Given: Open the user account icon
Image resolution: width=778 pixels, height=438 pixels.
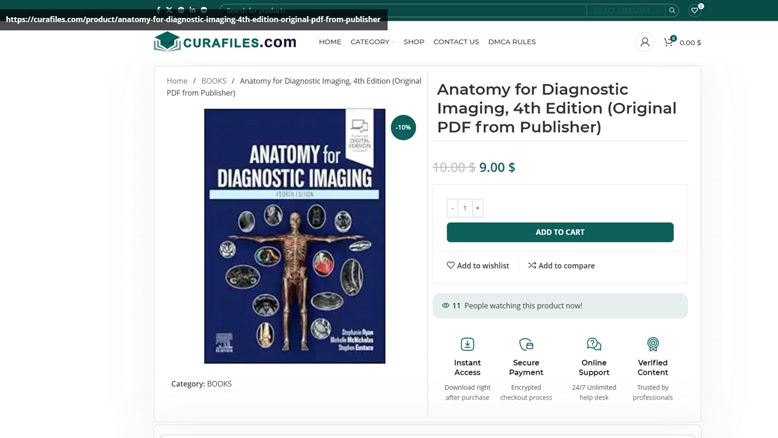Looking at the screenshot, I should pos(645,42).
